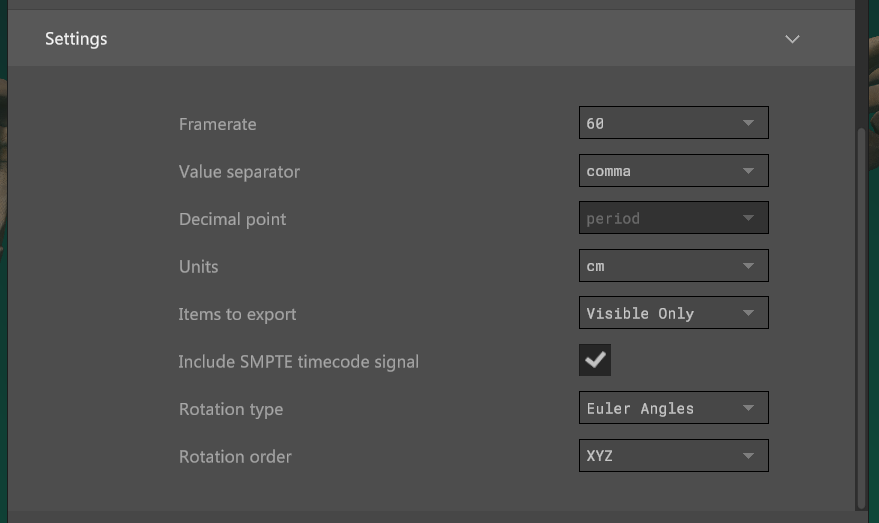Open the dropdown showing Euler Angles
Image resolution: width=879 pixels, height=523 pixels.
(672, 408)
